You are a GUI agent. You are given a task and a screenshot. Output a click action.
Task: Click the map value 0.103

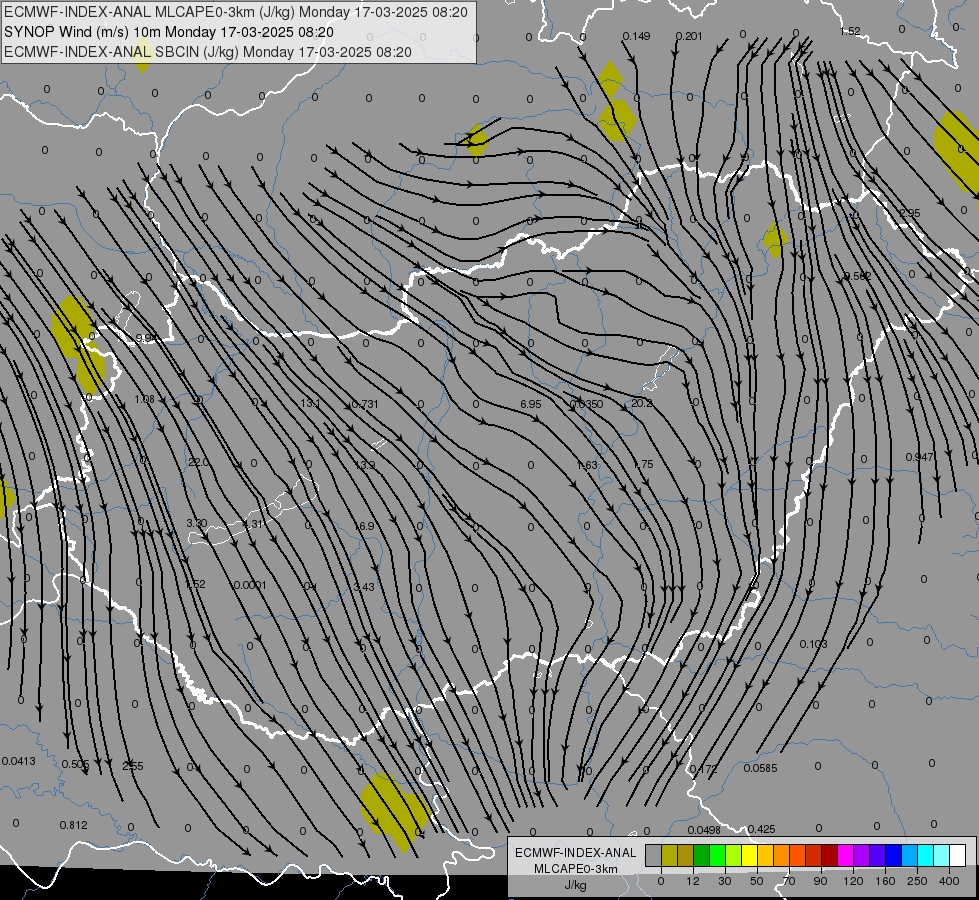(x=814, y=644)
